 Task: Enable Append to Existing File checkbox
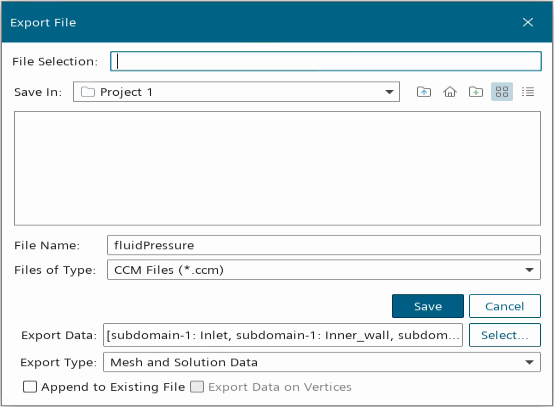point(30,387)
